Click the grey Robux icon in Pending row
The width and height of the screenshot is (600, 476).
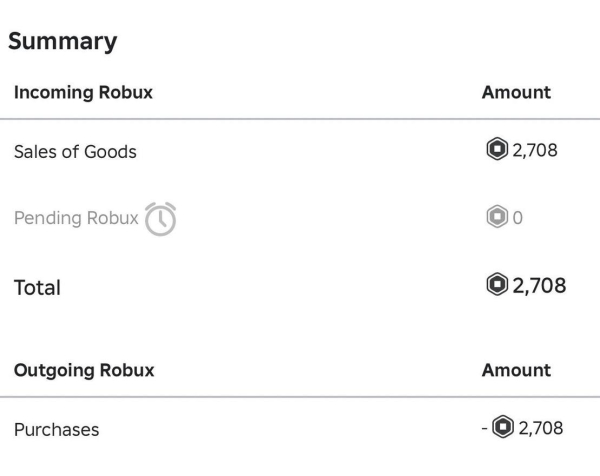(x=497, y=219)
